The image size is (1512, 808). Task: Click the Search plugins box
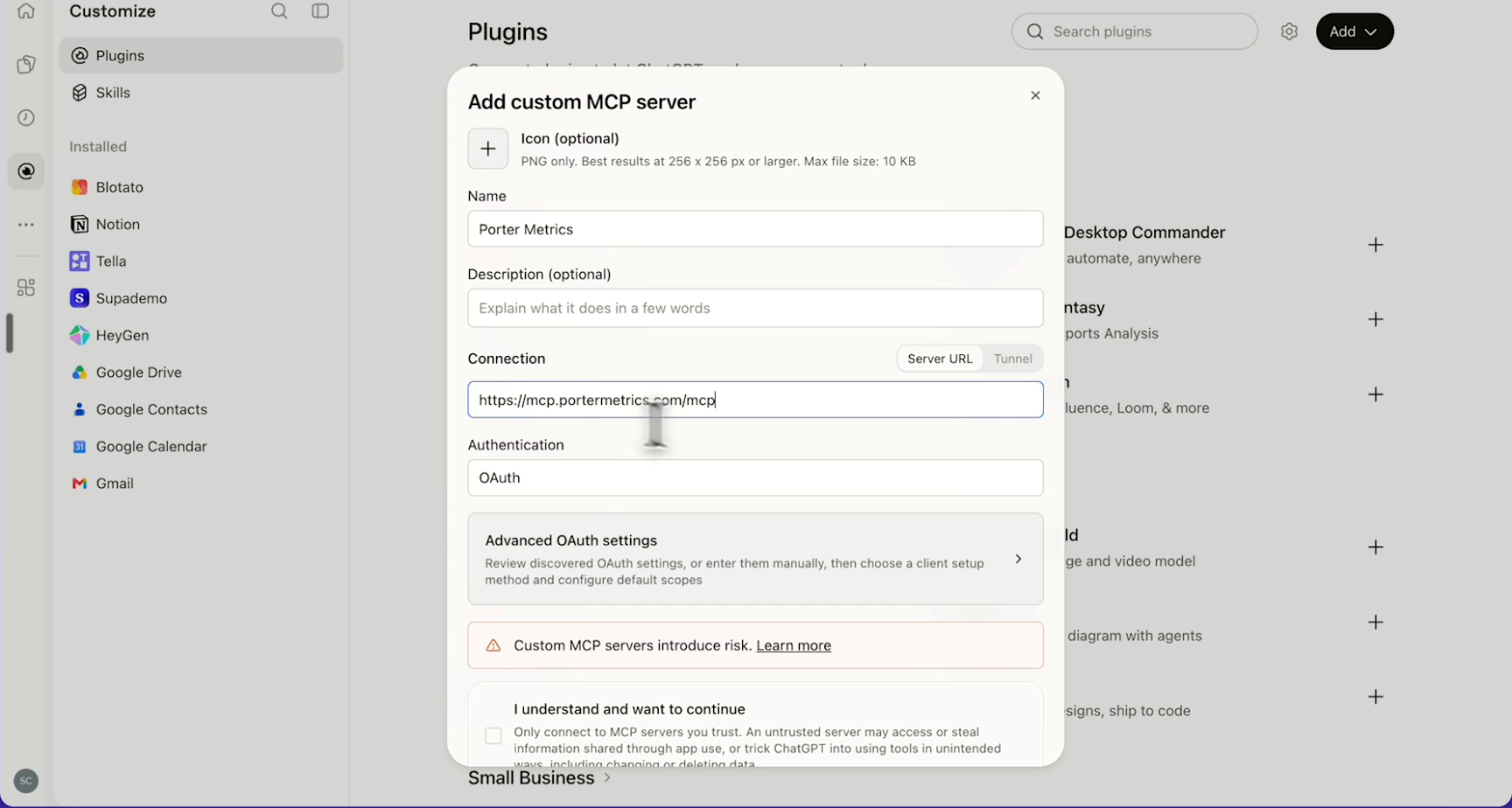(1134, 31)
